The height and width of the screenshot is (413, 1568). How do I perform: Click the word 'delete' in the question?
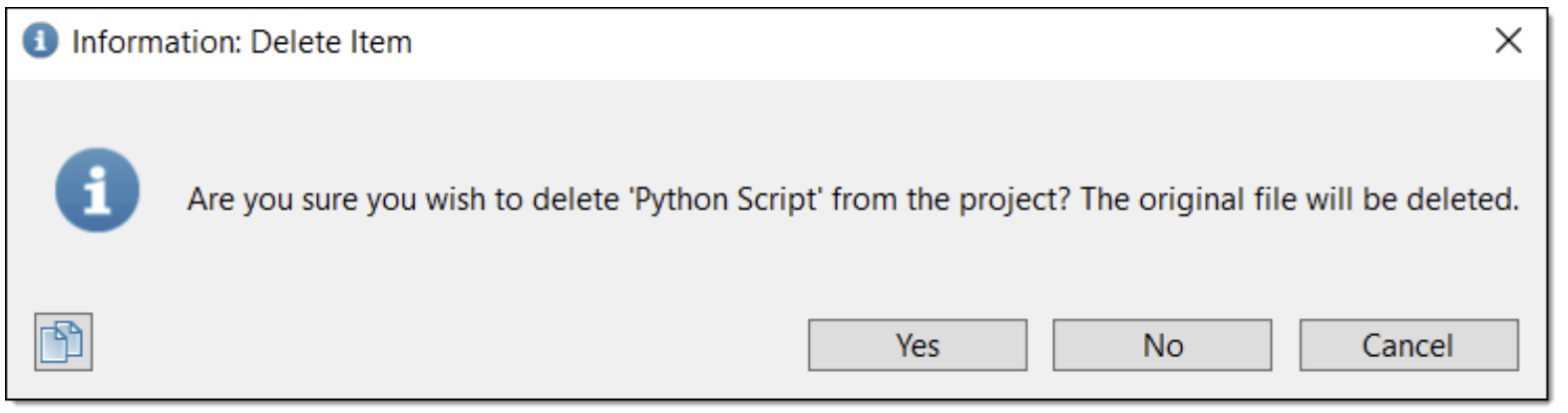[575, 200]
